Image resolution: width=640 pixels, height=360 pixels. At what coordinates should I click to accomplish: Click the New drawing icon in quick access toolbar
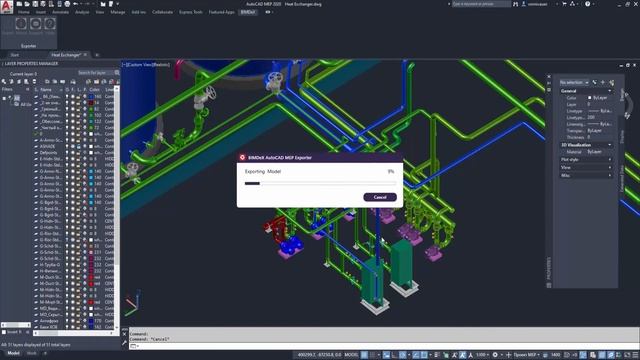19,4
